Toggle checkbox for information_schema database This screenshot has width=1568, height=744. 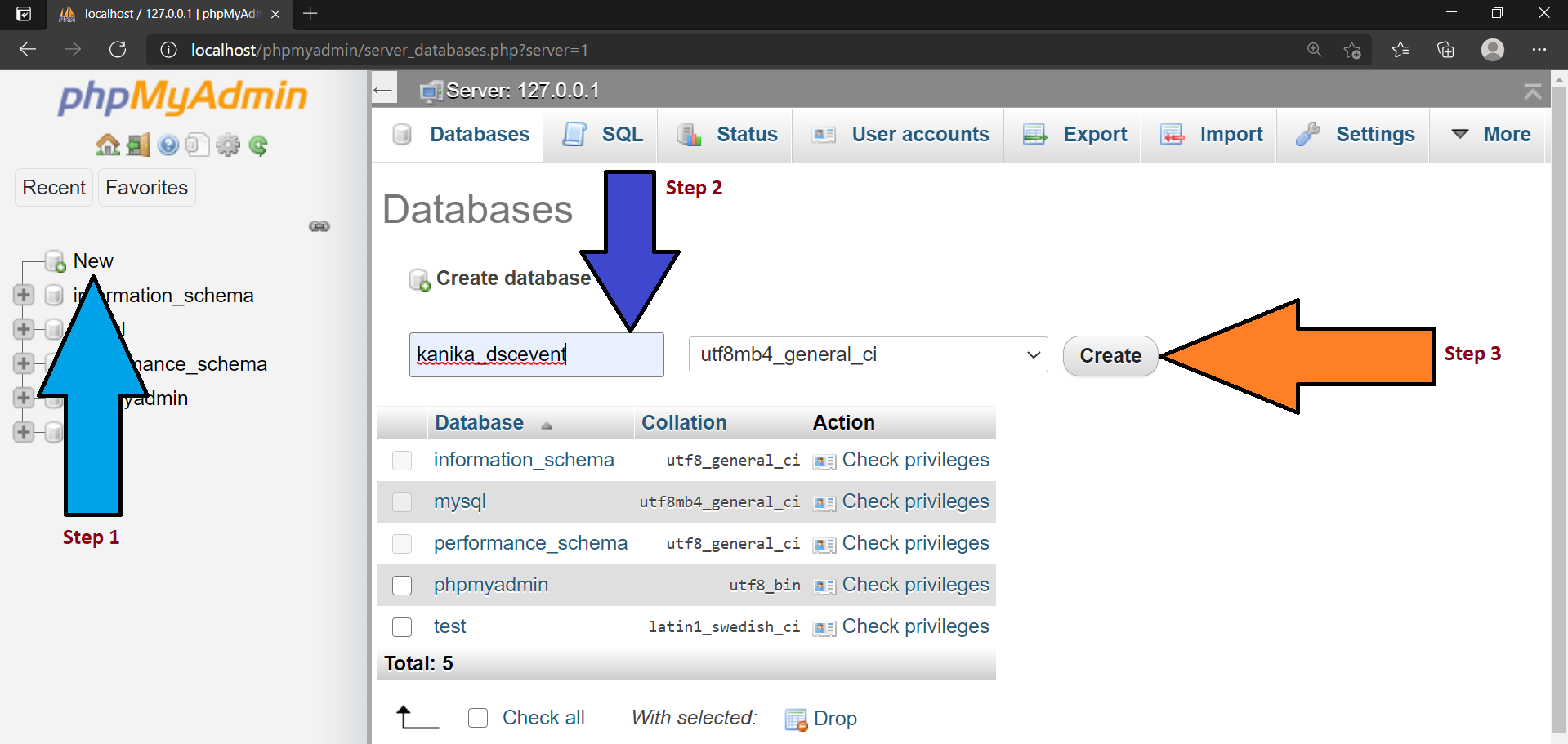402,461
